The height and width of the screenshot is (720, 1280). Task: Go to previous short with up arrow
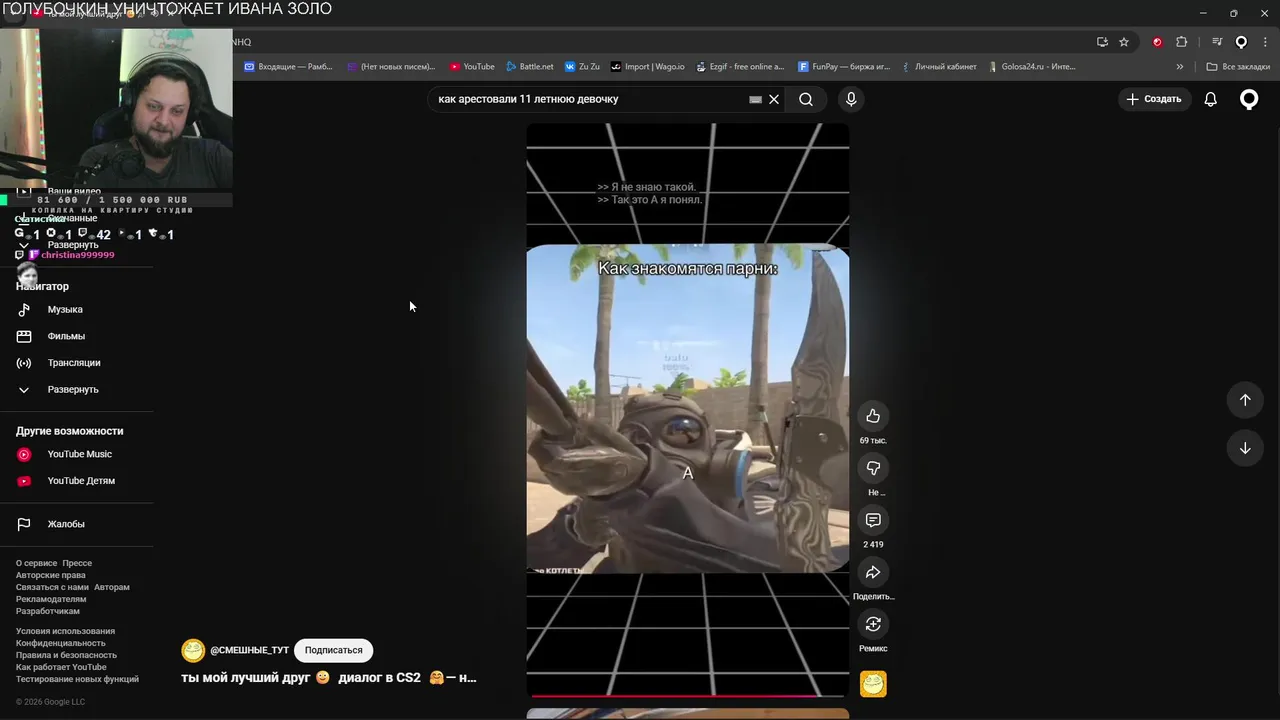coord(1245,400)
